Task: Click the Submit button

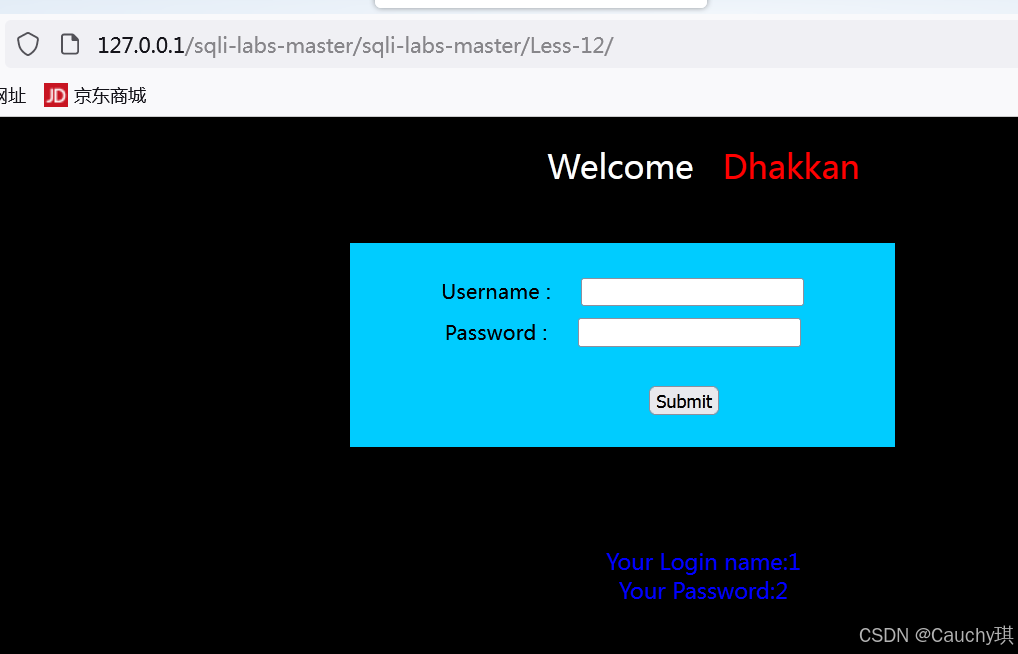Action: [684, 401]
